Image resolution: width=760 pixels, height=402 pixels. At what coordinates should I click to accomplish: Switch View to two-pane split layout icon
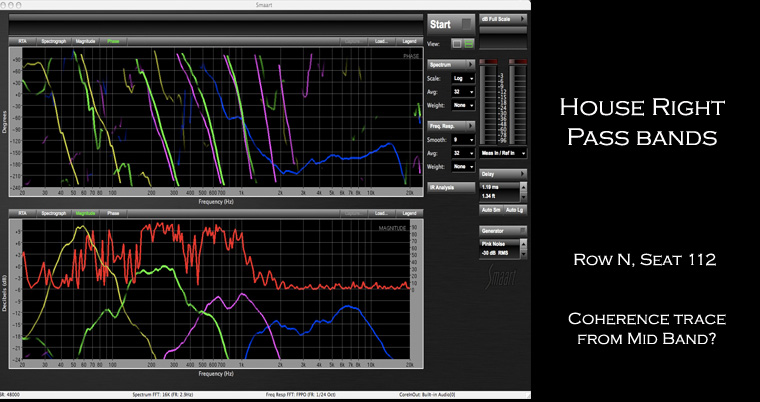tap(468, 44)
